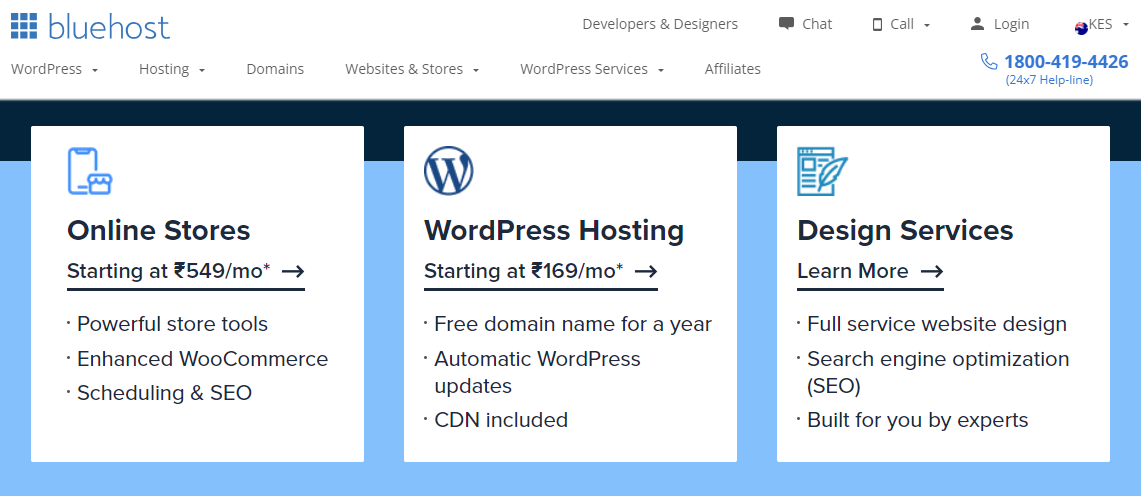Click "Enhanced WooCommerce" text
The height and width of the screenshot is (496, 1141).
202,359
